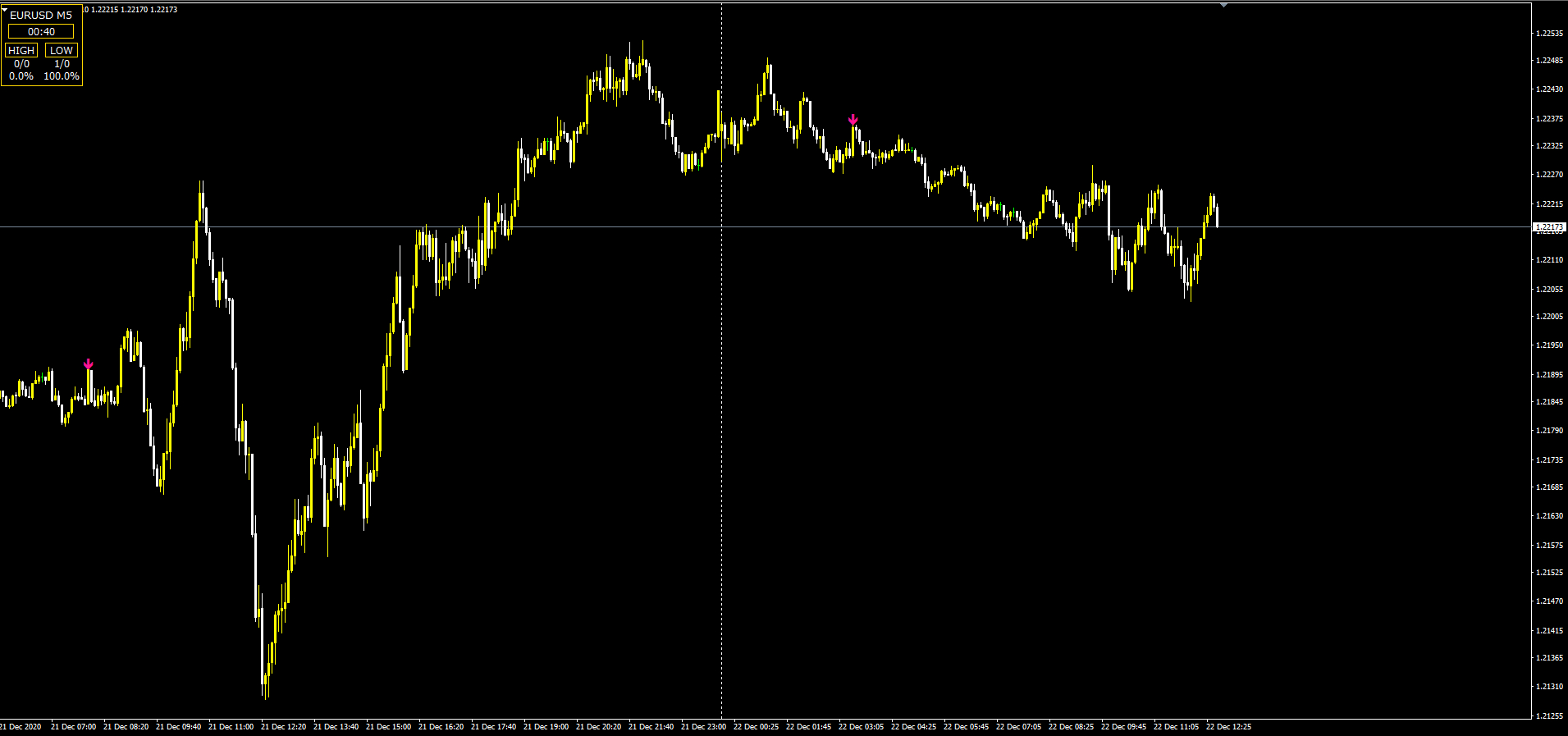Click 1.21310 on the price scale
Screen dimensions: 1568x736
pos(1548,687)
